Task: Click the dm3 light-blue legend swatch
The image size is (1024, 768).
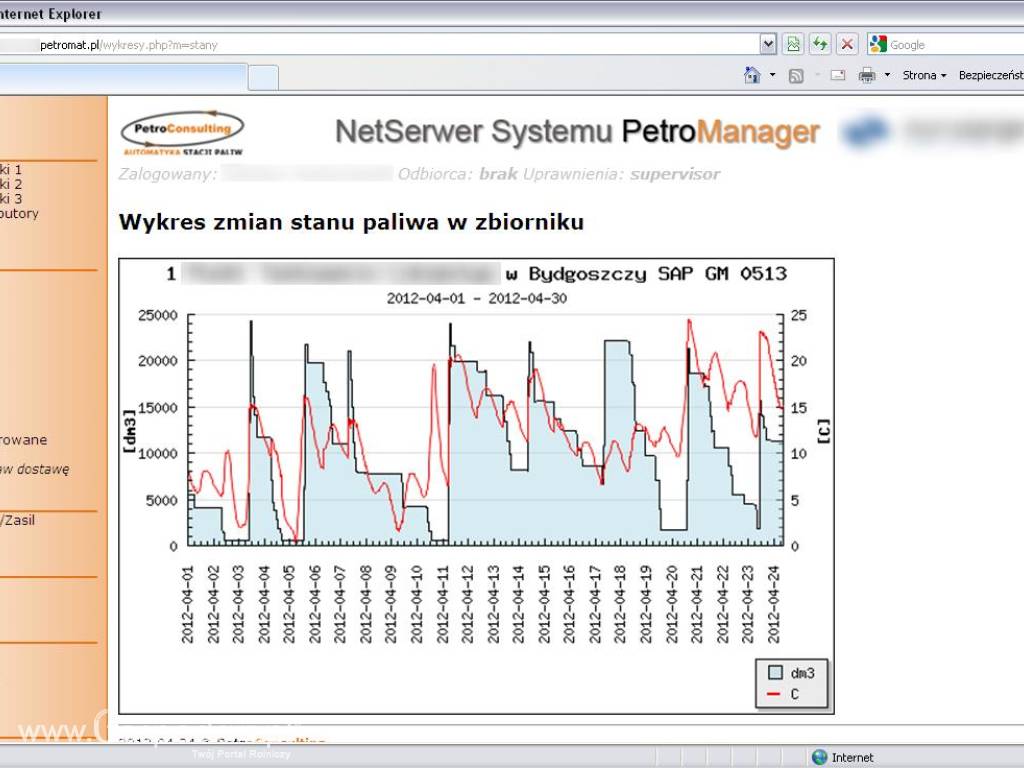Action: pyautogui.click(x=775, y=673)
